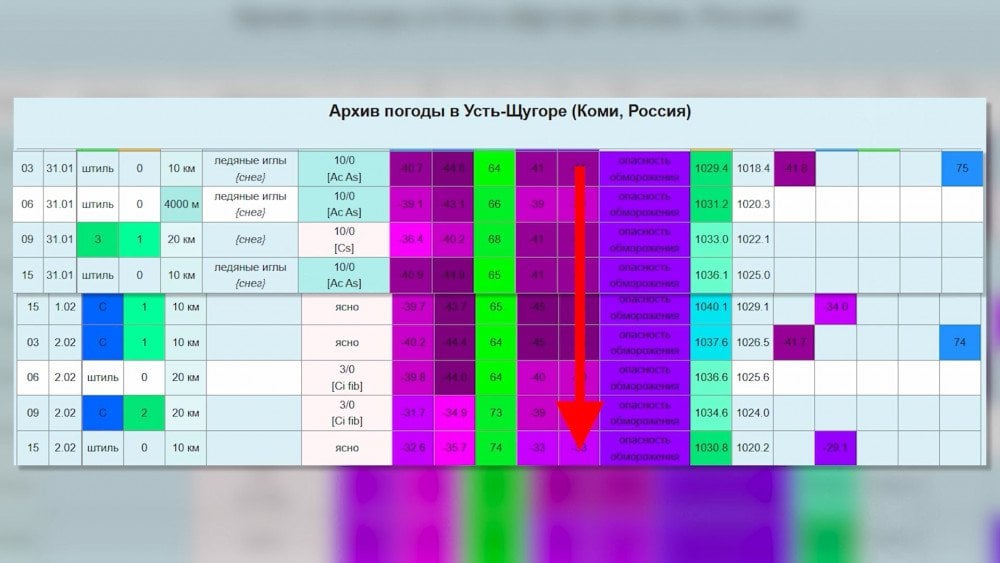1000x563 pixels.
Task: Click the green wind speed cell 2
Action: (141, 412)
